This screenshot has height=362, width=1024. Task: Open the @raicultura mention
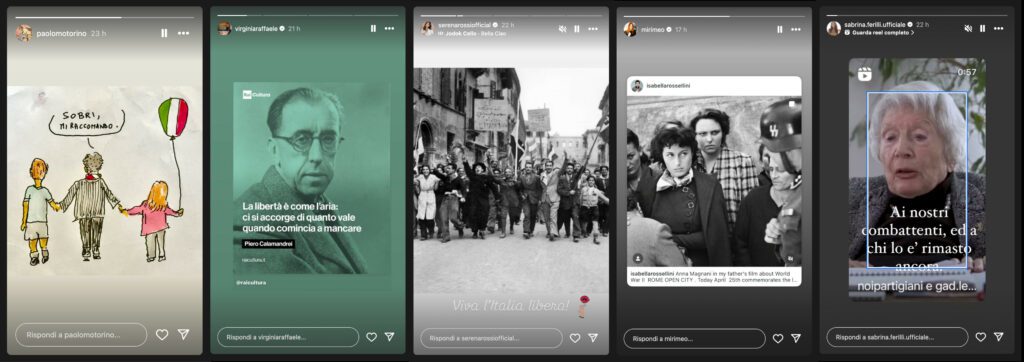[251, 282]
